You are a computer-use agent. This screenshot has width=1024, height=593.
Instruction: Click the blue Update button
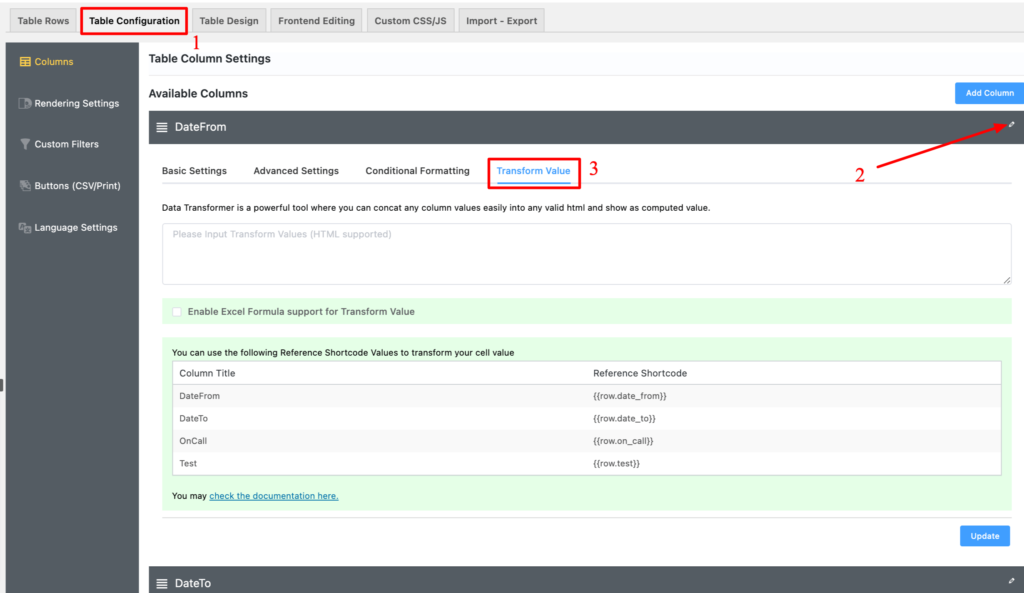[x=984, y=536]
